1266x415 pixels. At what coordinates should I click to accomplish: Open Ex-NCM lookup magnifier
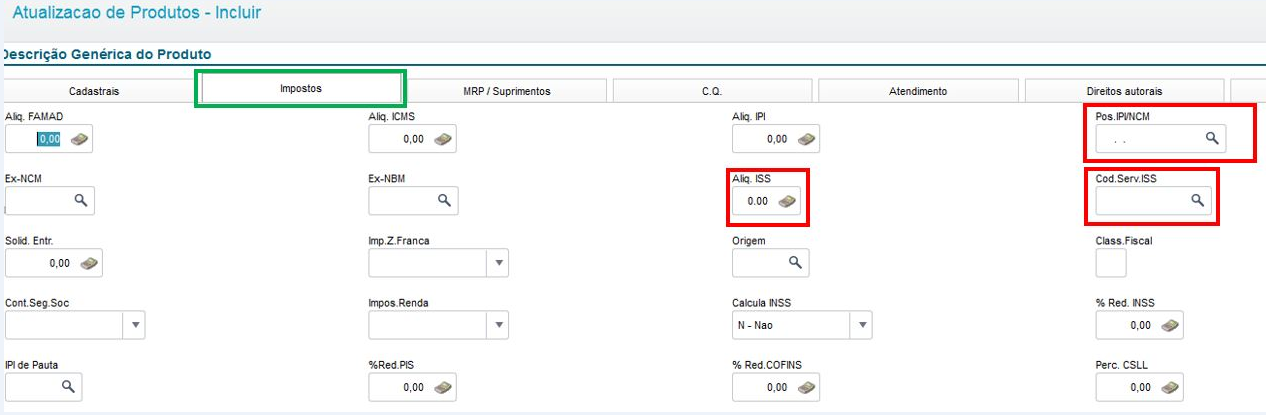tap(82, 201)
